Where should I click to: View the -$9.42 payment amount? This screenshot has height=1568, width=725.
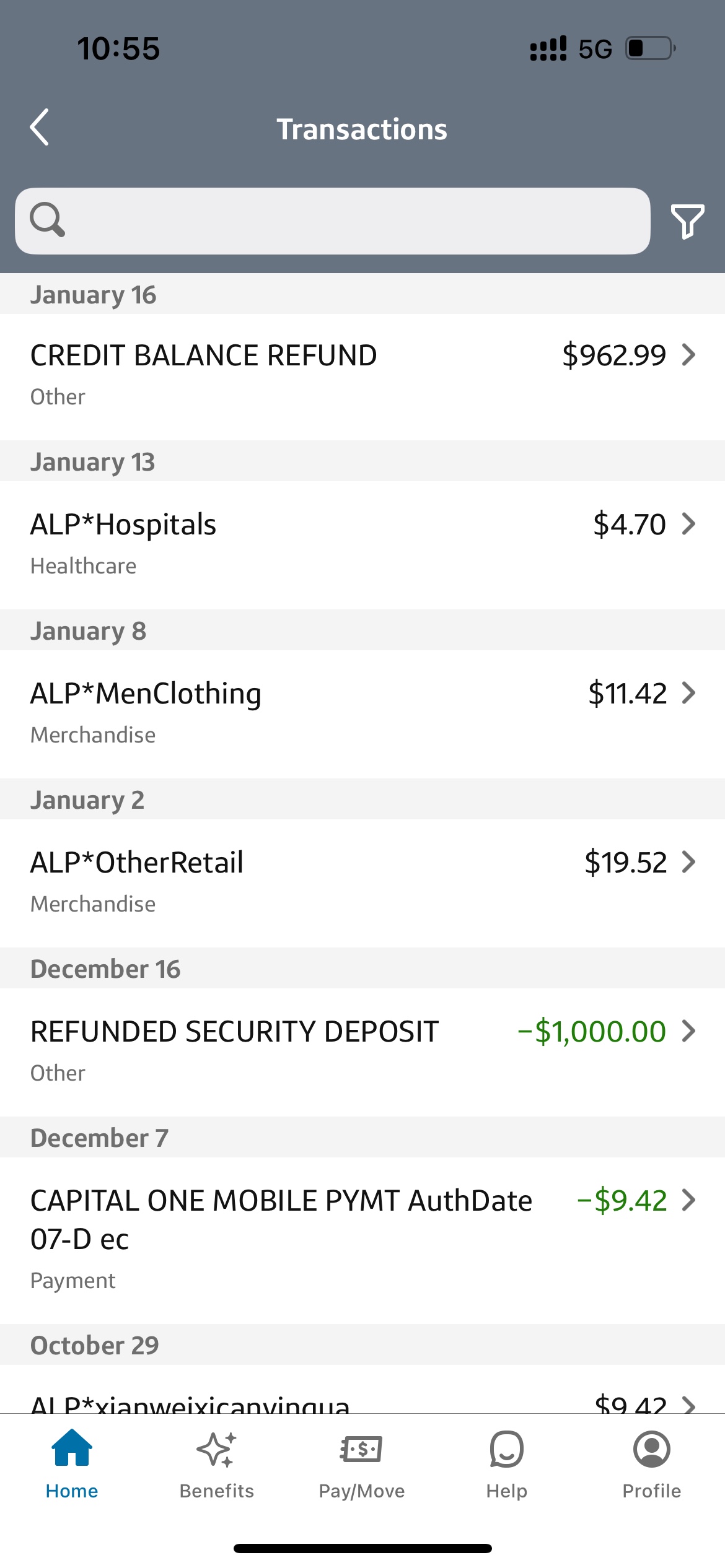point(622,1200)
